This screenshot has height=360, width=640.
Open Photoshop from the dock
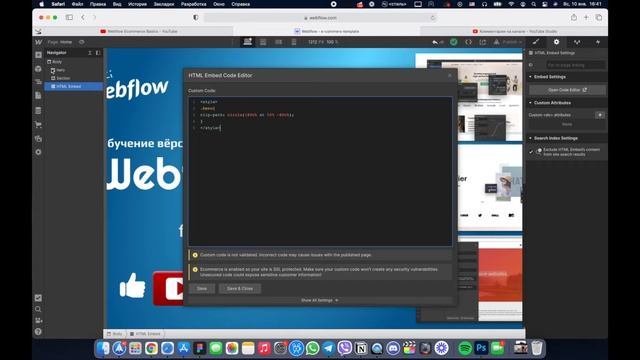click(x=481, y=348)
